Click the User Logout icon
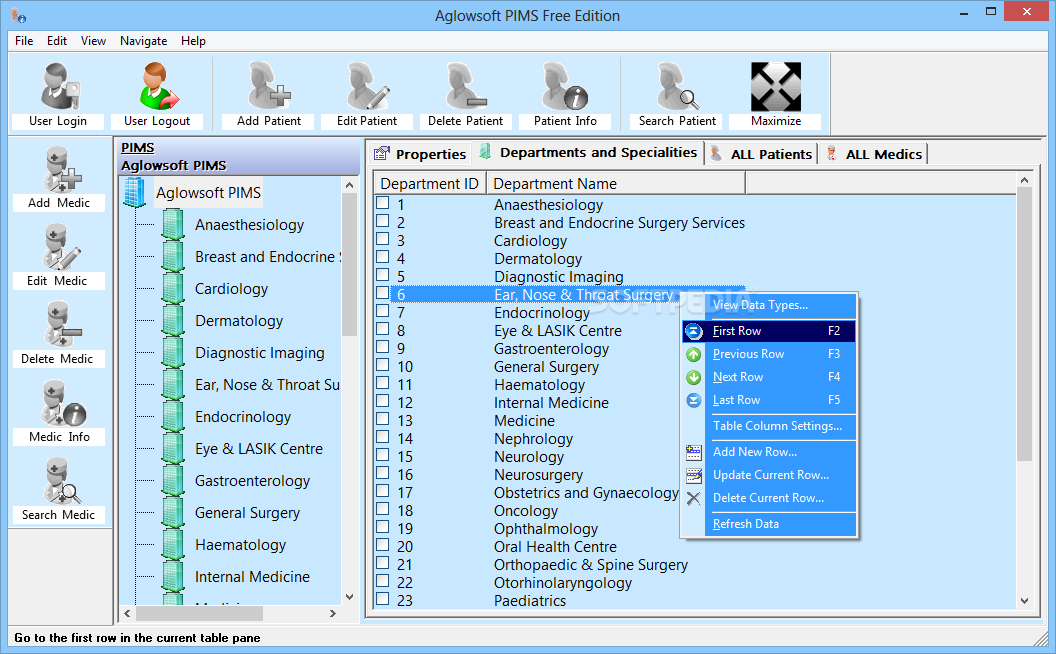Viewport: 1056px width, 654px height. coord(158,86)
